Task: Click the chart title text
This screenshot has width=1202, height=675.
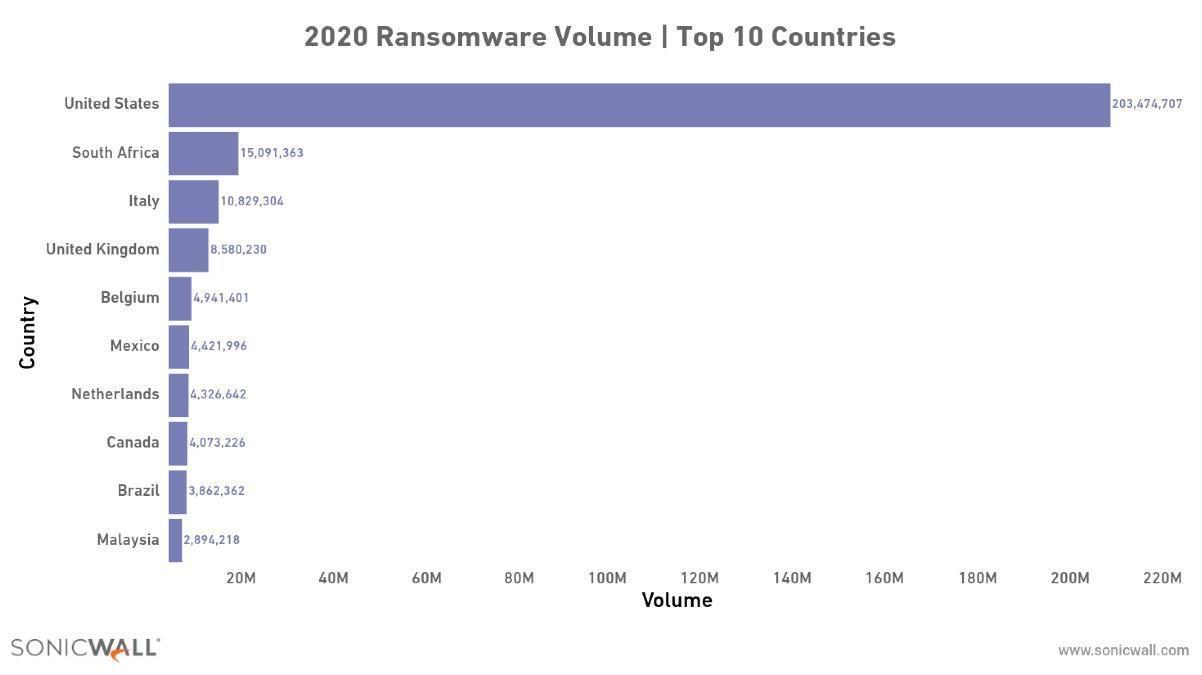Action: coord(600,37)
